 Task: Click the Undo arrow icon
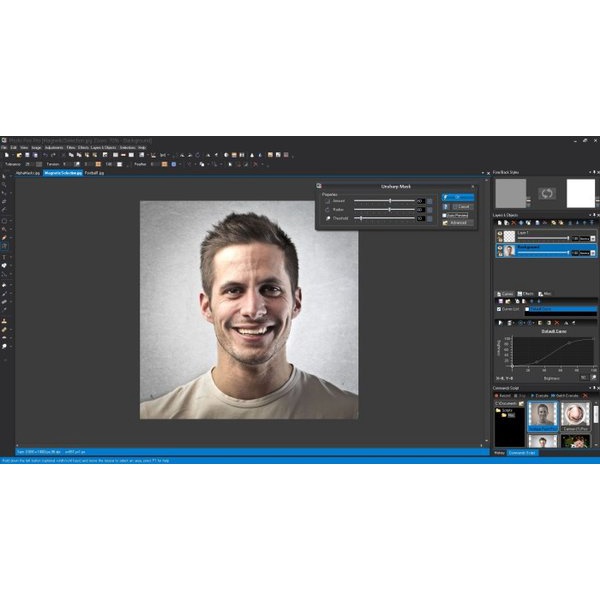point(45,155)
